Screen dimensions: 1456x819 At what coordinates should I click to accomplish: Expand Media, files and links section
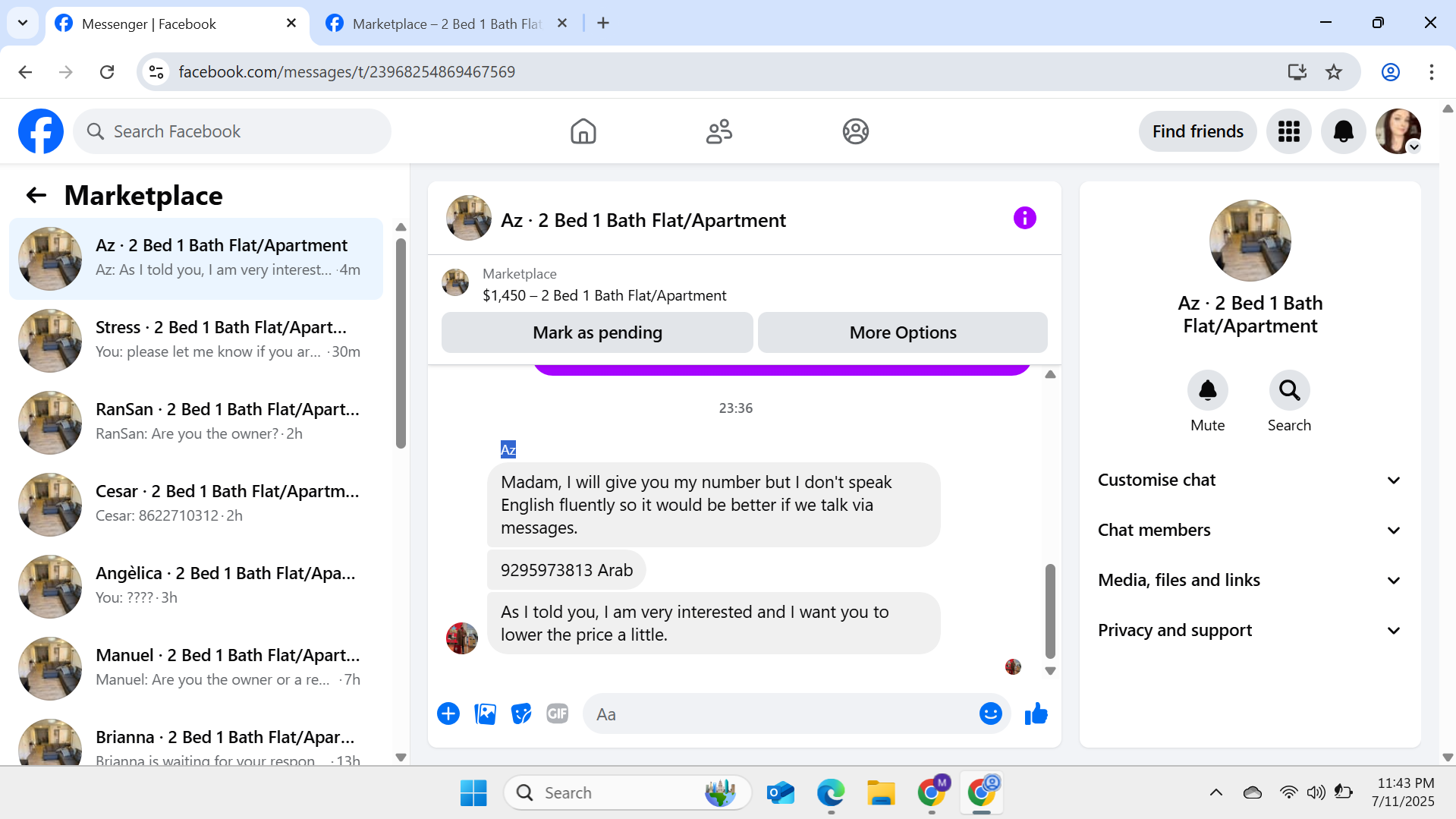click(x=1249, y=580)
